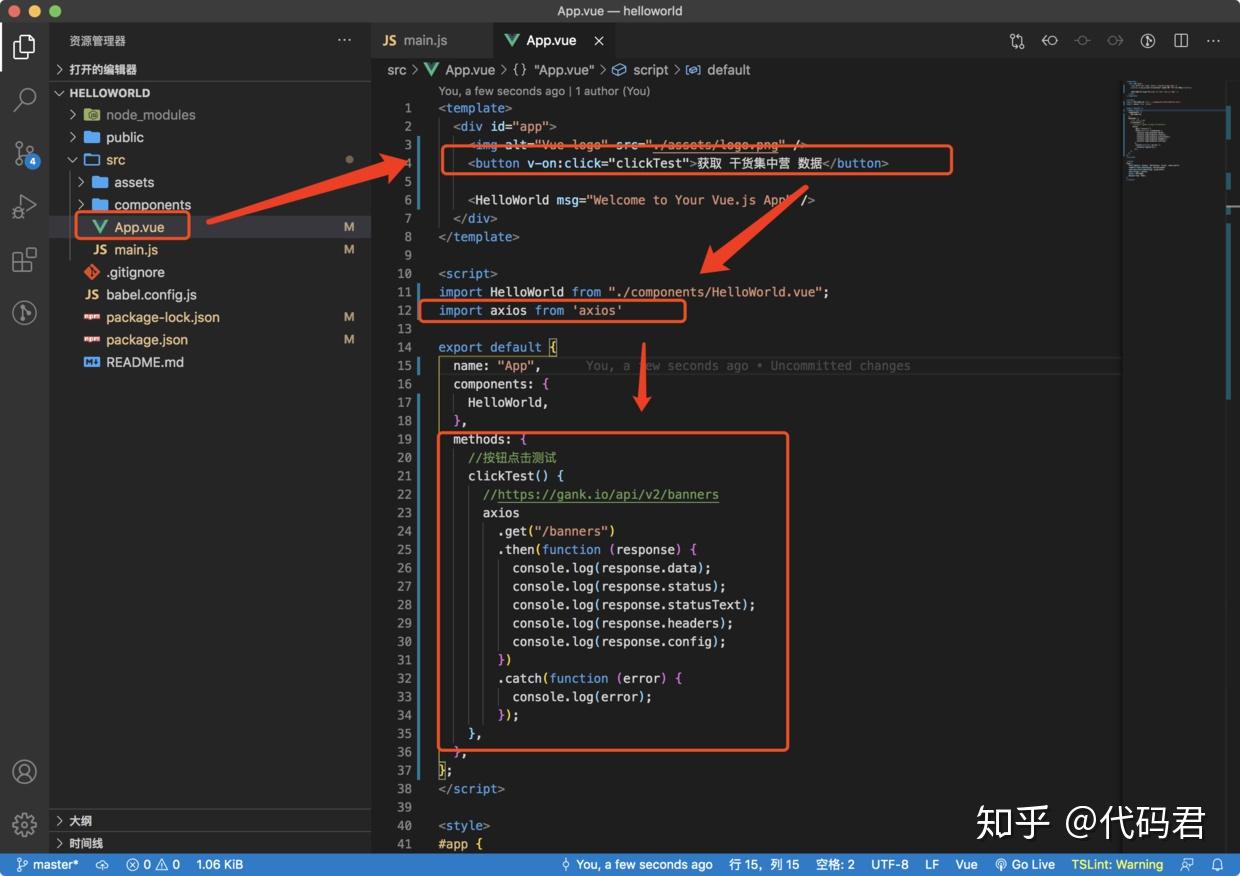Toggle GitLens file blame annotations icon
The width and height of the screenshot is (1240, 876).
(x=1148, y=41)
